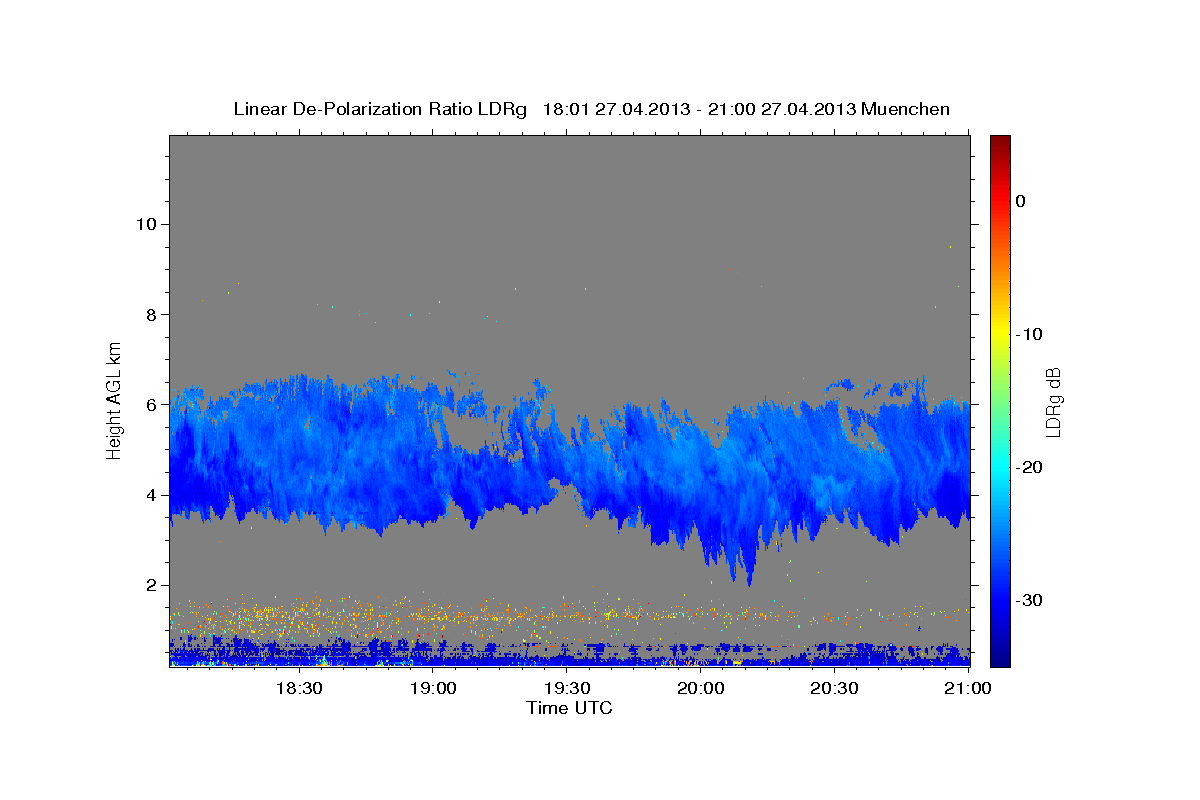Click the end time '21:00 27.04.2013' in the title
The height and width of the screenshot is (800, 1200).
(782, 109)
